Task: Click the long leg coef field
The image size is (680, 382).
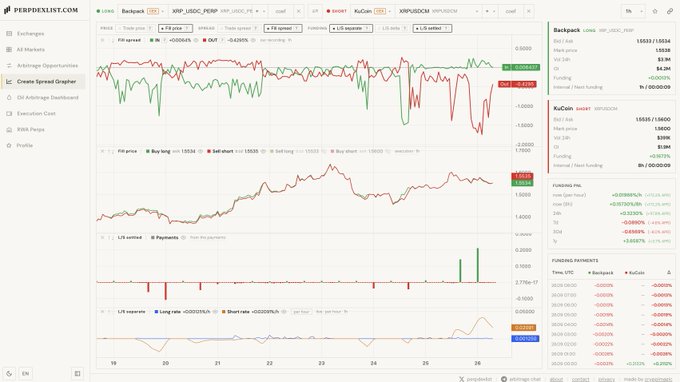Action: coord(281,11)
